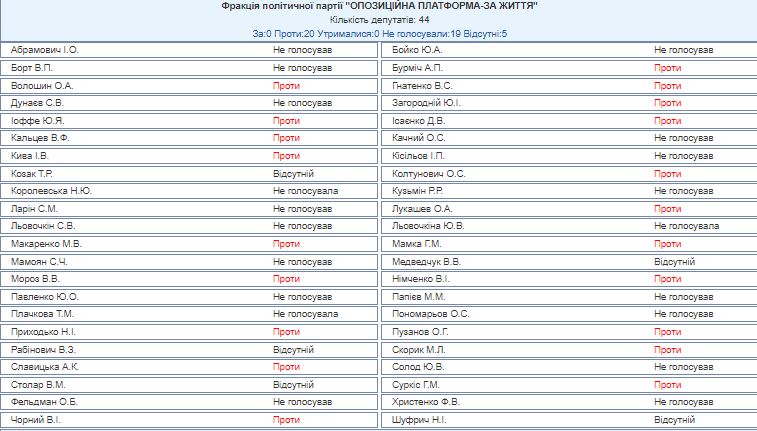Screen dimensions: 757x431
Task: Click the "Відсутній" status of Козак Т.Р.
Action: click(294, 174)
